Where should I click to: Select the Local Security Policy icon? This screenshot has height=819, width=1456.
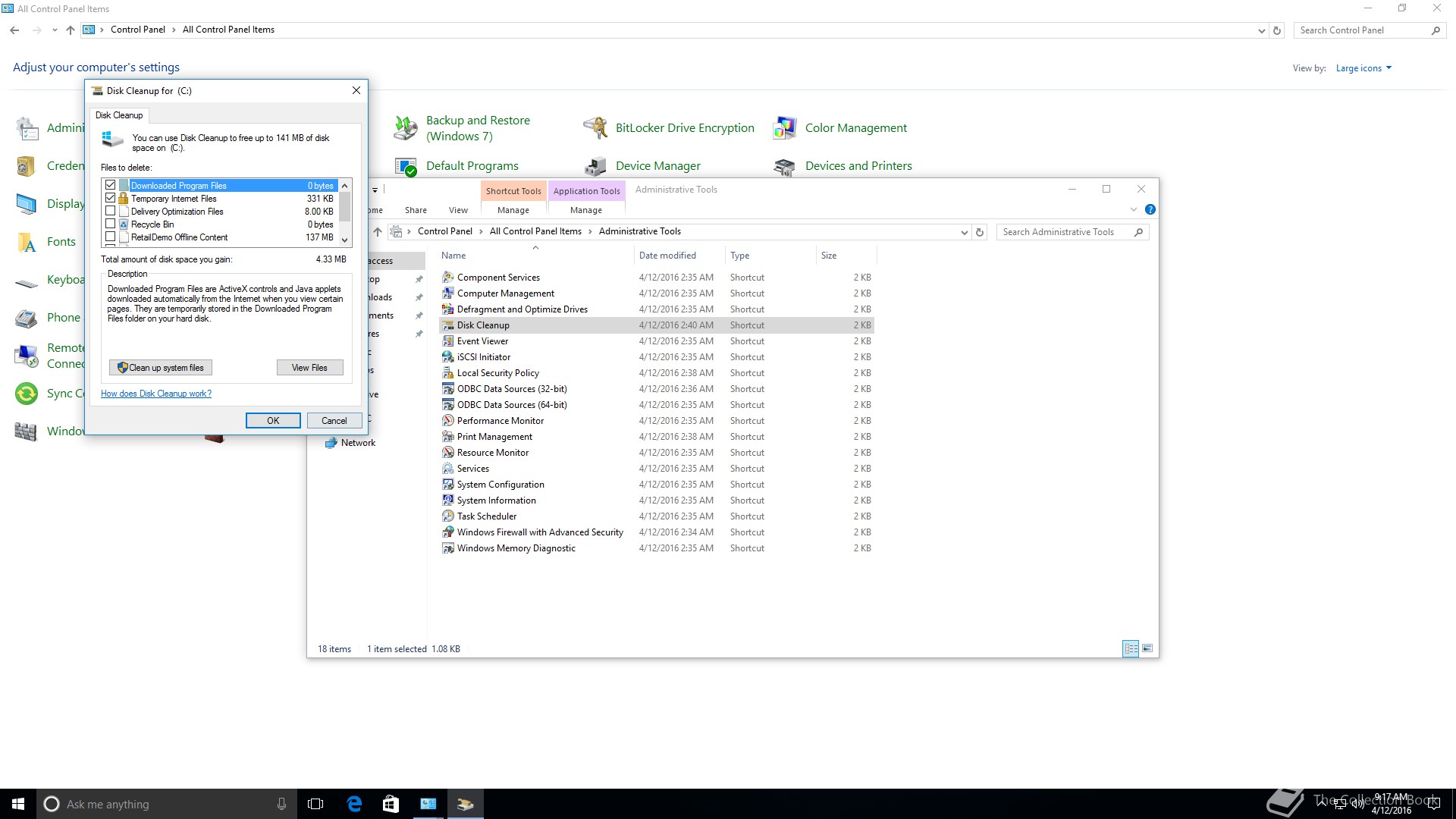[448, 373]
